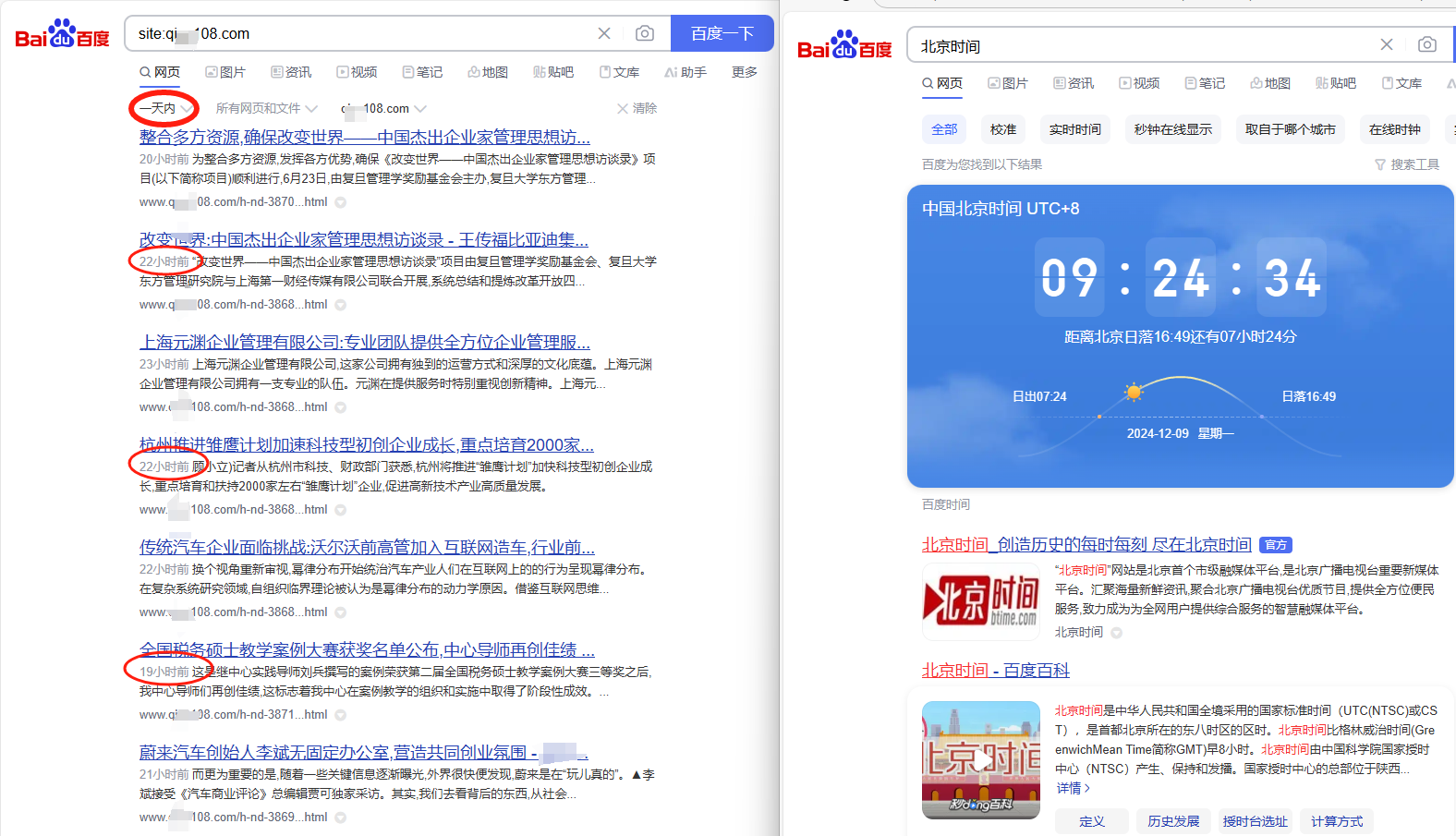Click the 计算方式 button
Image resolution: width=1456 pixels, height=836 pixels.
[x=1337, y=821]
